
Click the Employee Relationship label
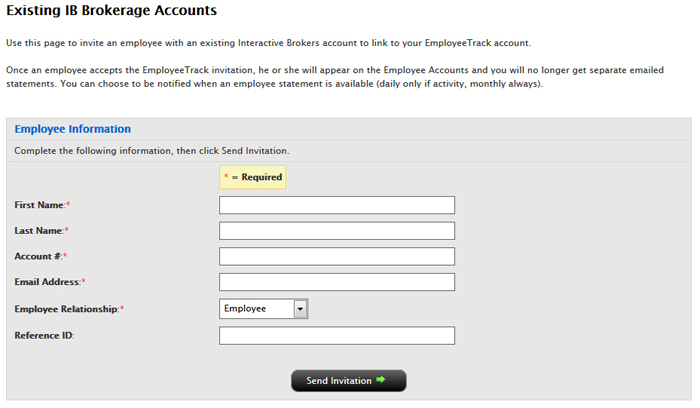[67, 309]
